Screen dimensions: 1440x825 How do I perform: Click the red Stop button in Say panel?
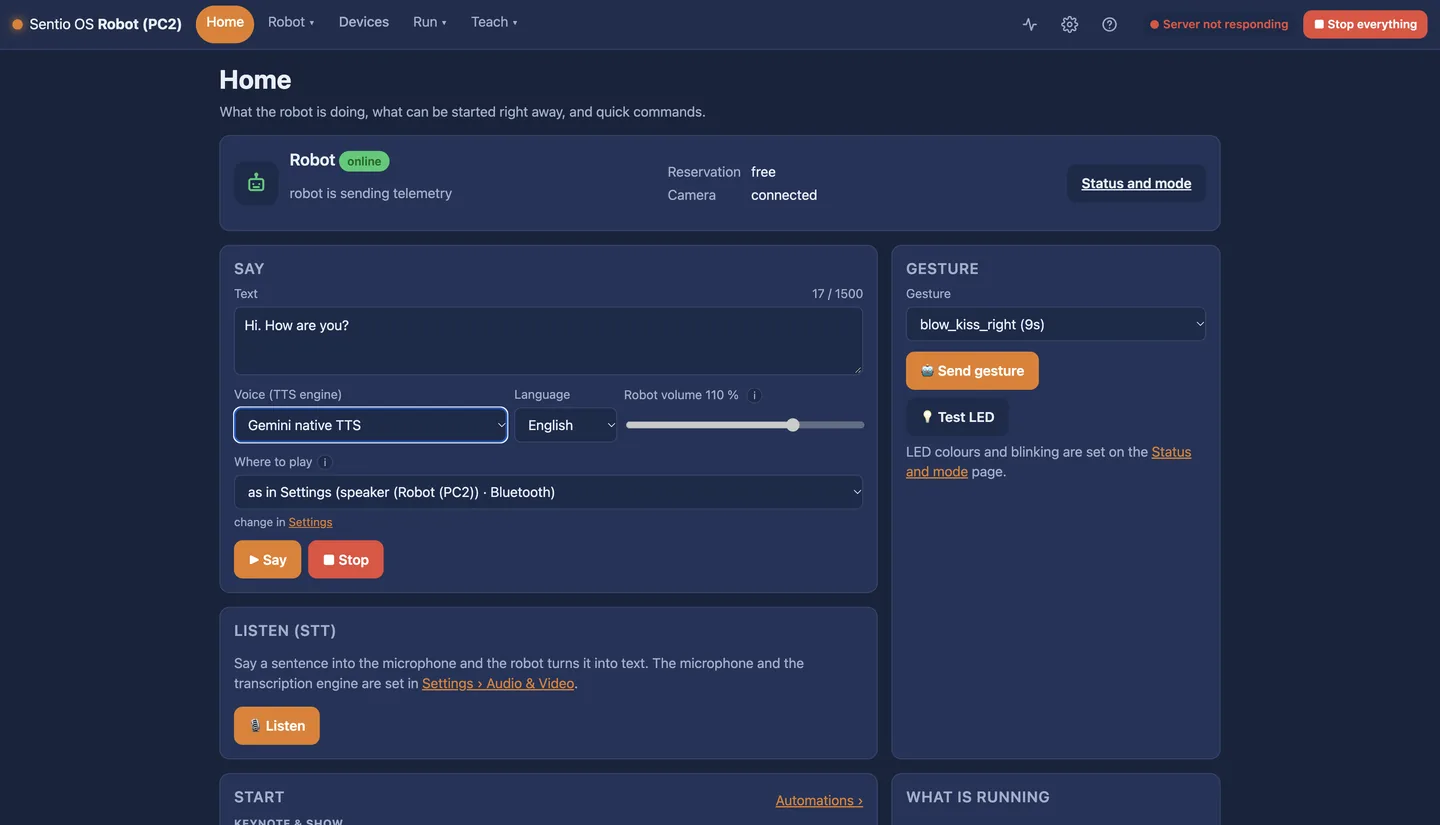pos(346,560)
